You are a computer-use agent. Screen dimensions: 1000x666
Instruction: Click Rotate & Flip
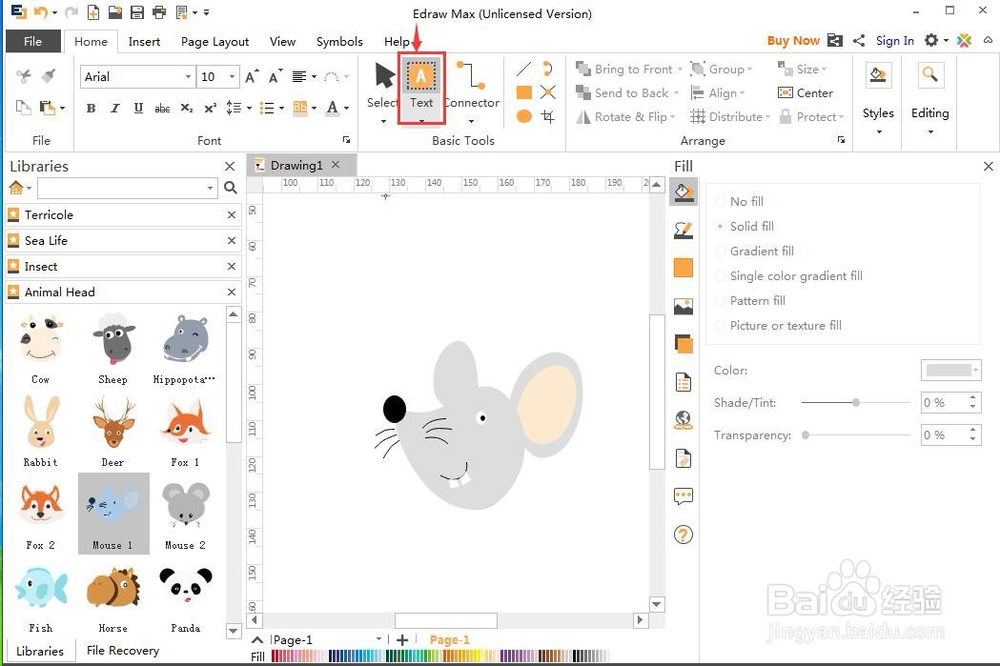(625, 117)
